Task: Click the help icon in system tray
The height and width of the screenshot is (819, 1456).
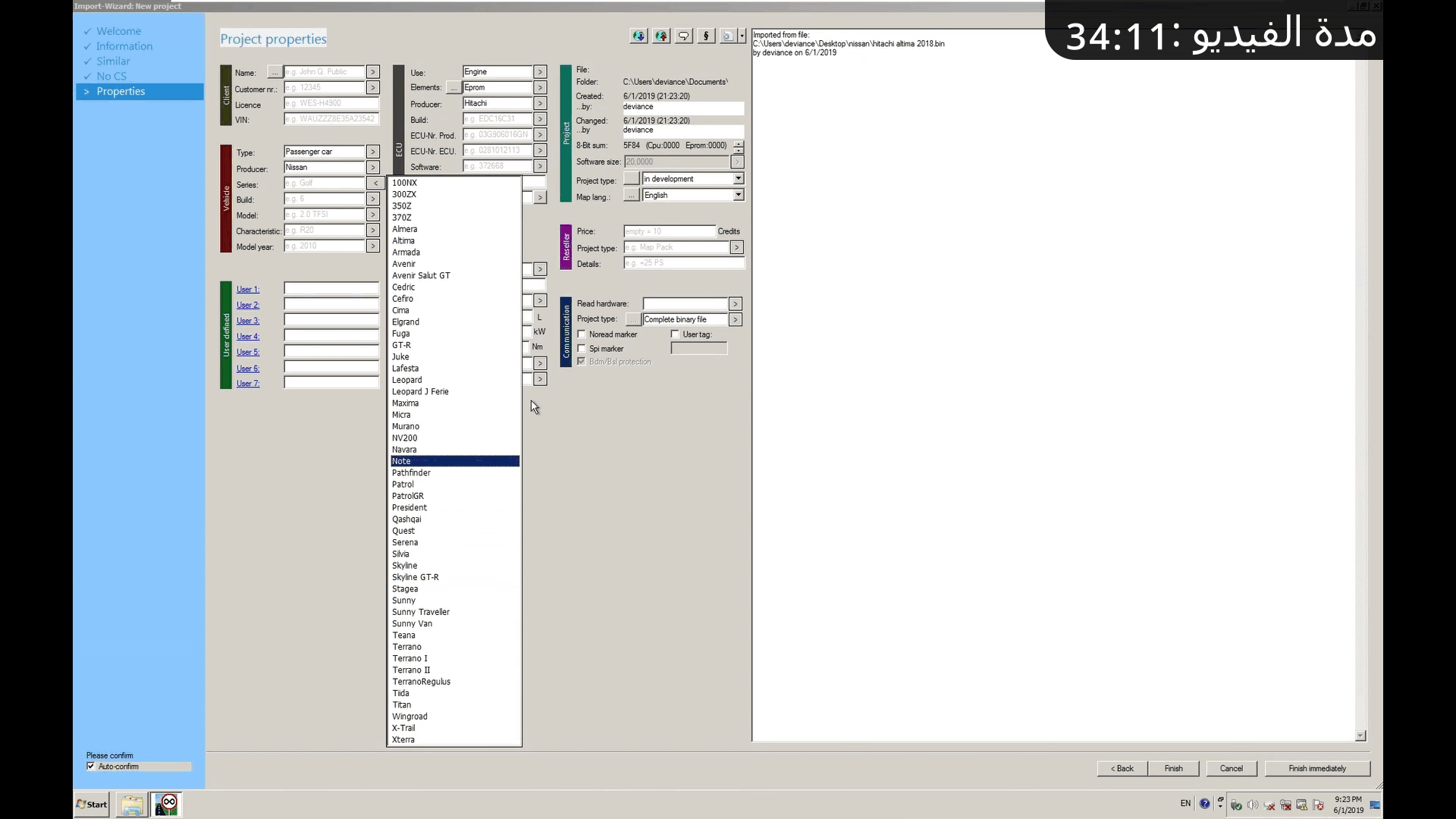Action: pos(1204,804)
